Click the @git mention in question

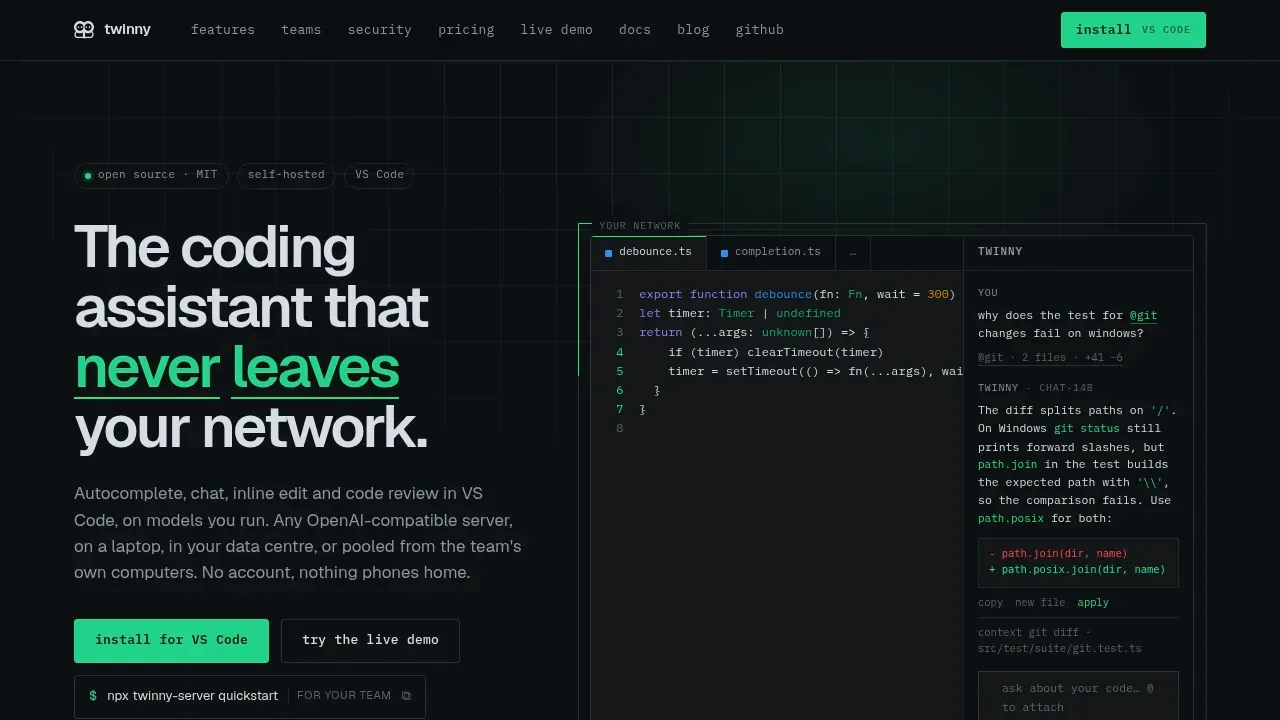click(1143, 315)
